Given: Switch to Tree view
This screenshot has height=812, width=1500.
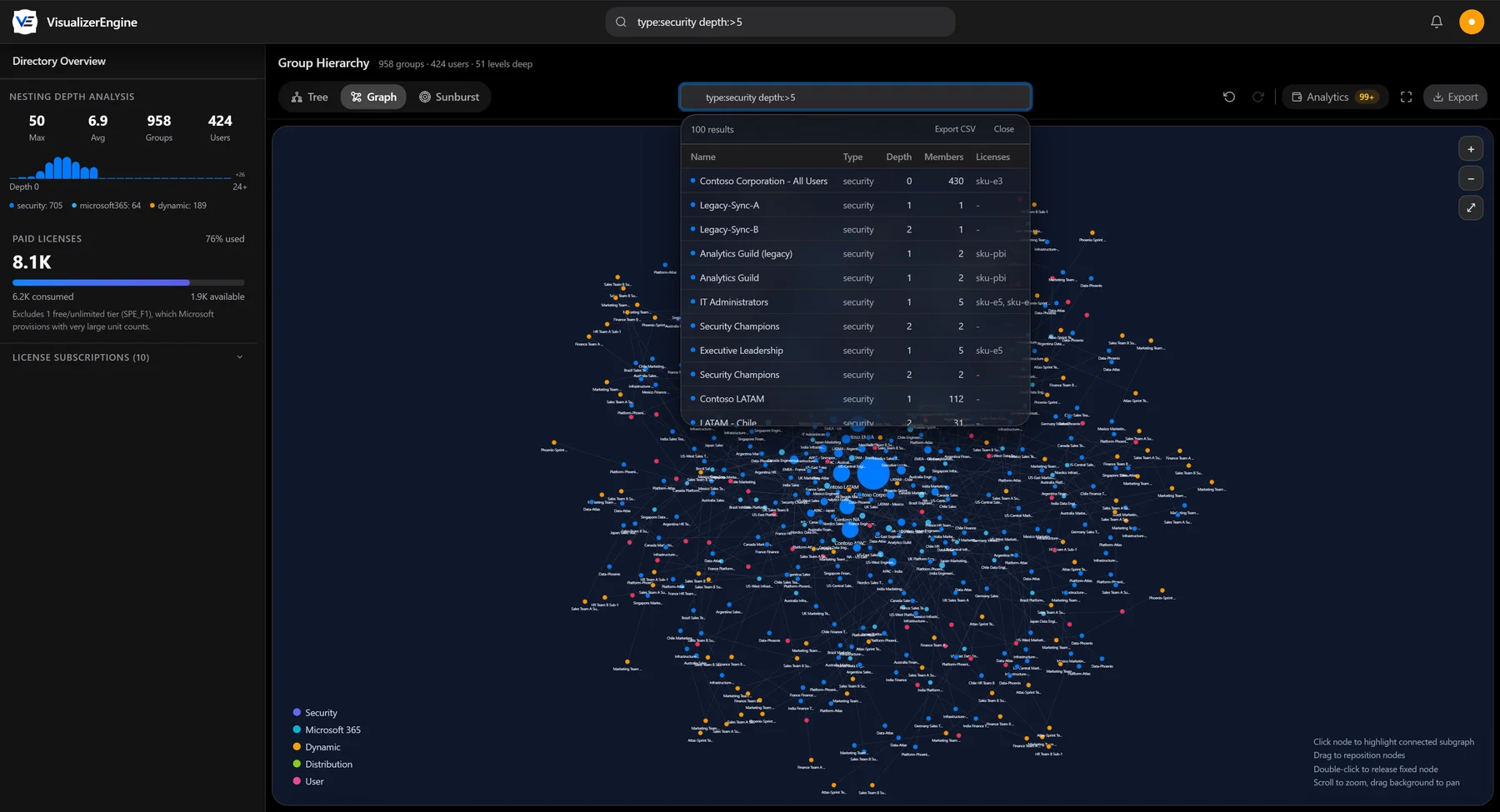Looking at the screenshot, I should (x=310, y=97).
